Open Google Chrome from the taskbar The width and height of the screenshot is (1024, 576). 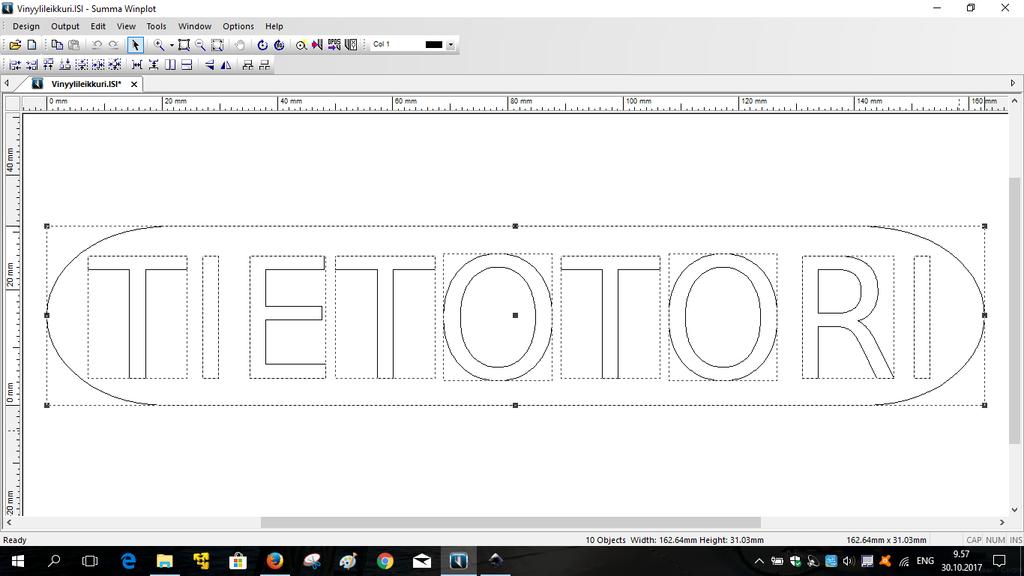click(385, 561)
